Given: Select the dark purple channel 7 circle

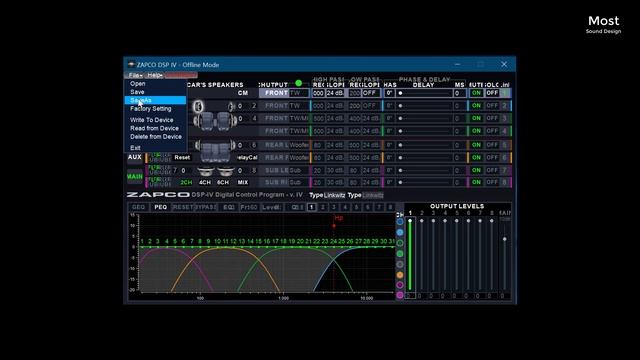Looking at the screenshot, I should pyautogui.click(x=400, y=285).
